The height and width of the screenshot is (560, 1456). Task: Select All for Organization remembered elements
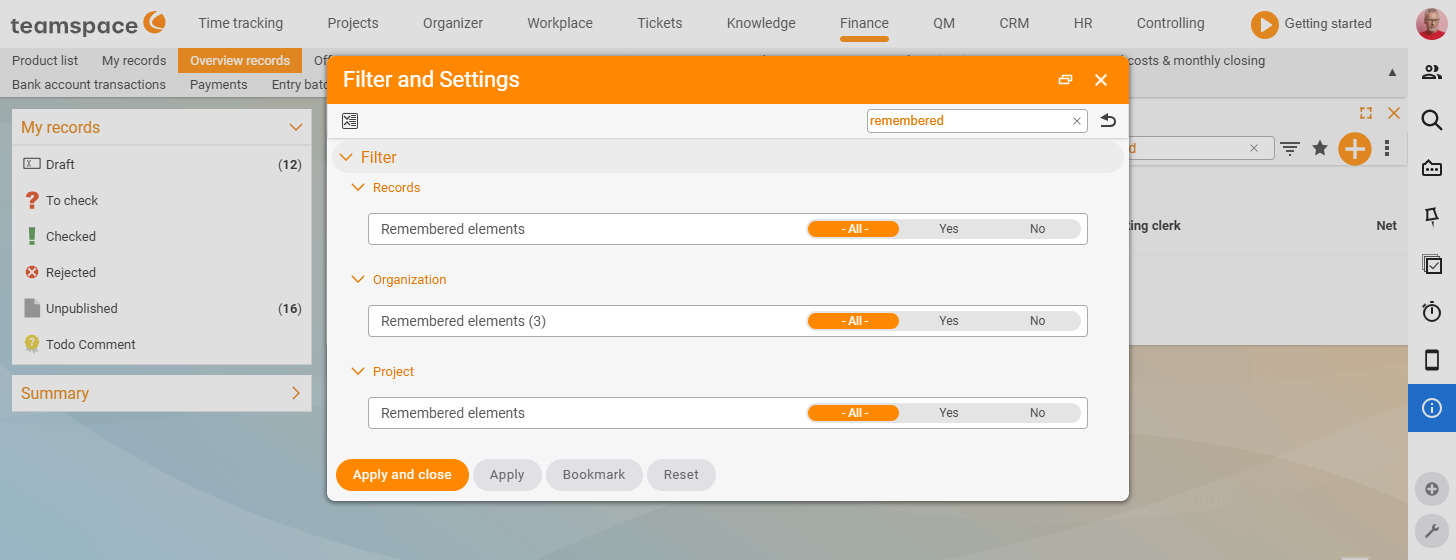[x=853, y=321]
